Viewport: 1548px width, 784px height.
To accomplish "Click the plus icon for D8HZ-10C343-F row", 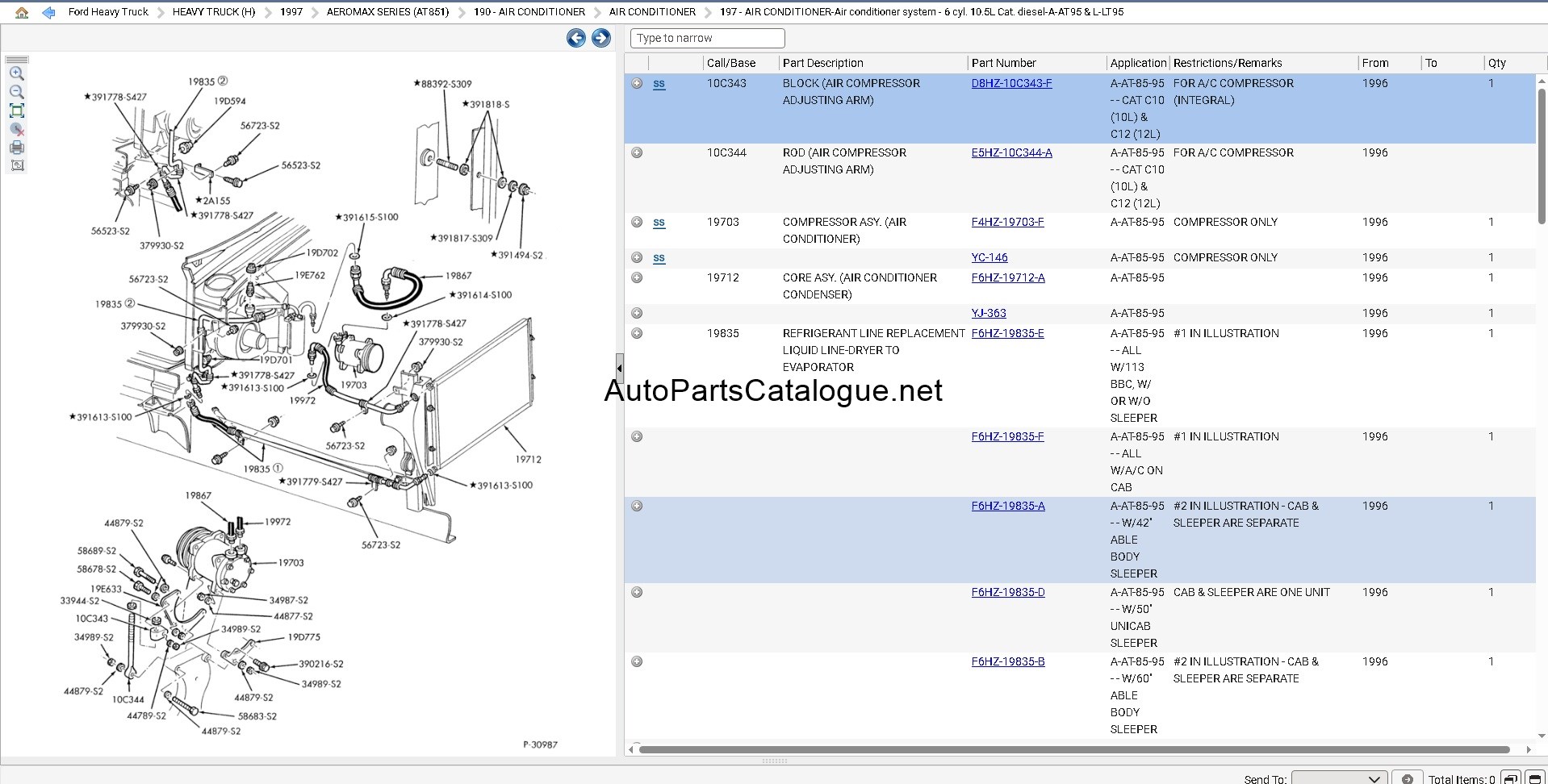I will (637, 83).
